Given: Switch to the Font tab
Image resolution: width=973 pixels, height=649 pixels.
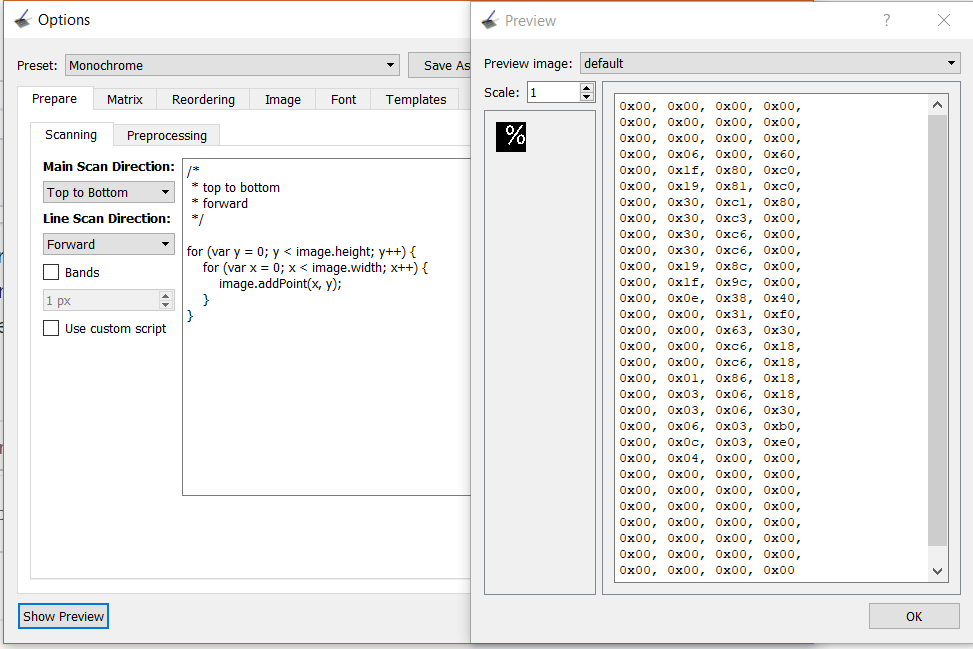Looking at the screenshot, I should coord(342,99).
